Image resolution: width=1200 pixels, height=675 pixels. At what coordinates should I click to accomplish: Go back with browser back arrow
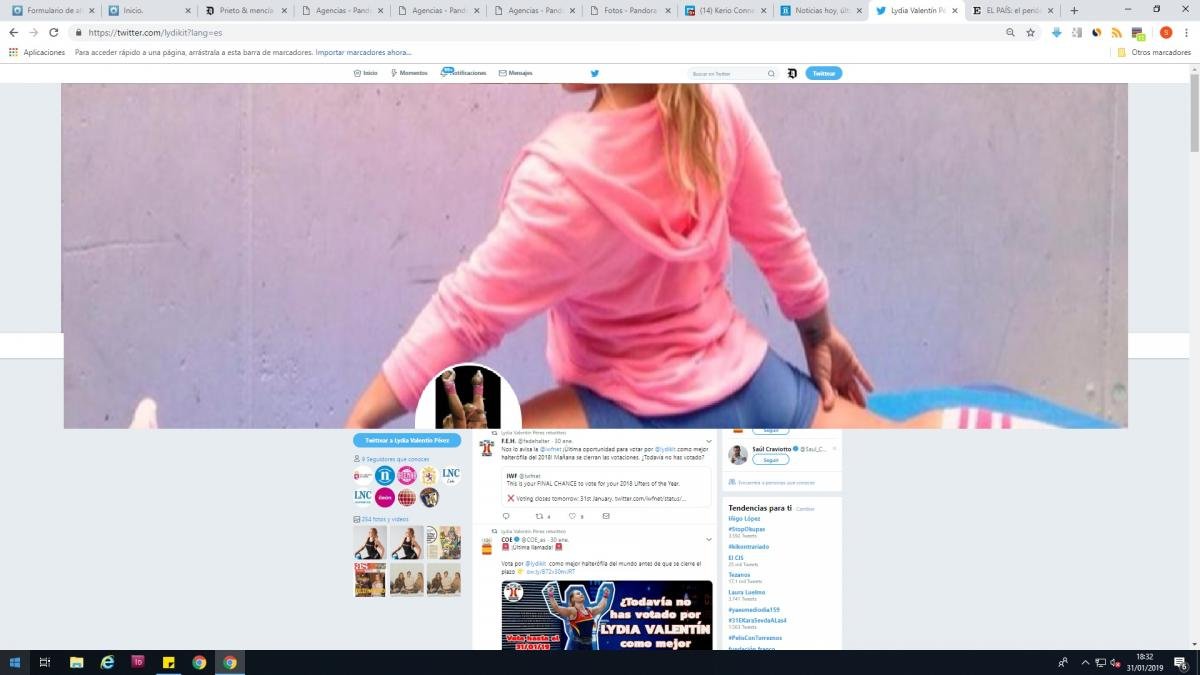pos(14,32)
